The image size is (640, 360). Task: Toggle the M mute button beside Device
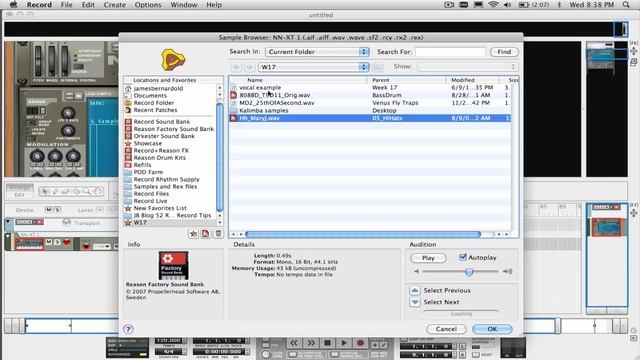(x=49, y=209)
